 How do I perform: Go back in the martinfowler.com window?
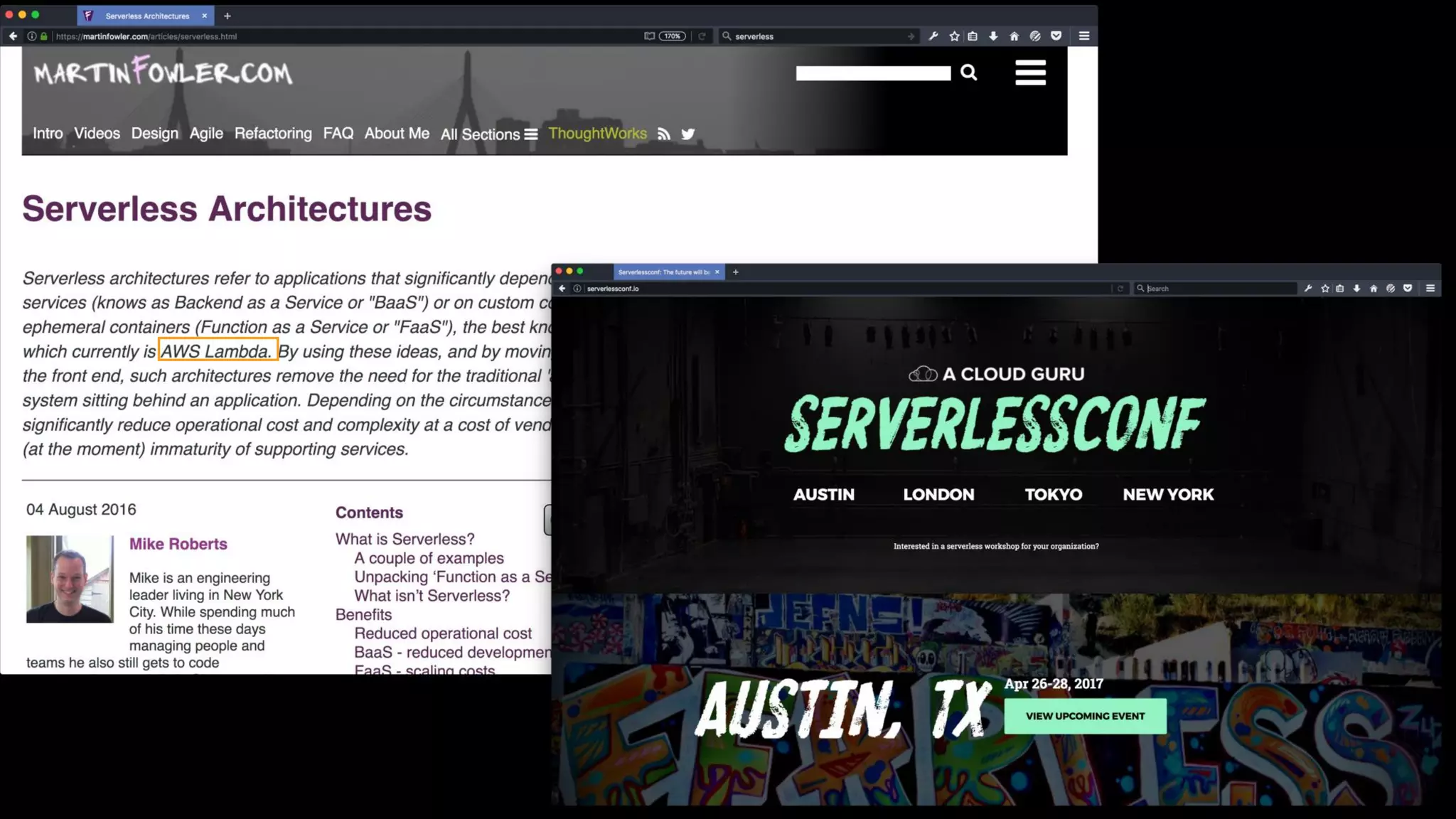click(13, 36)
